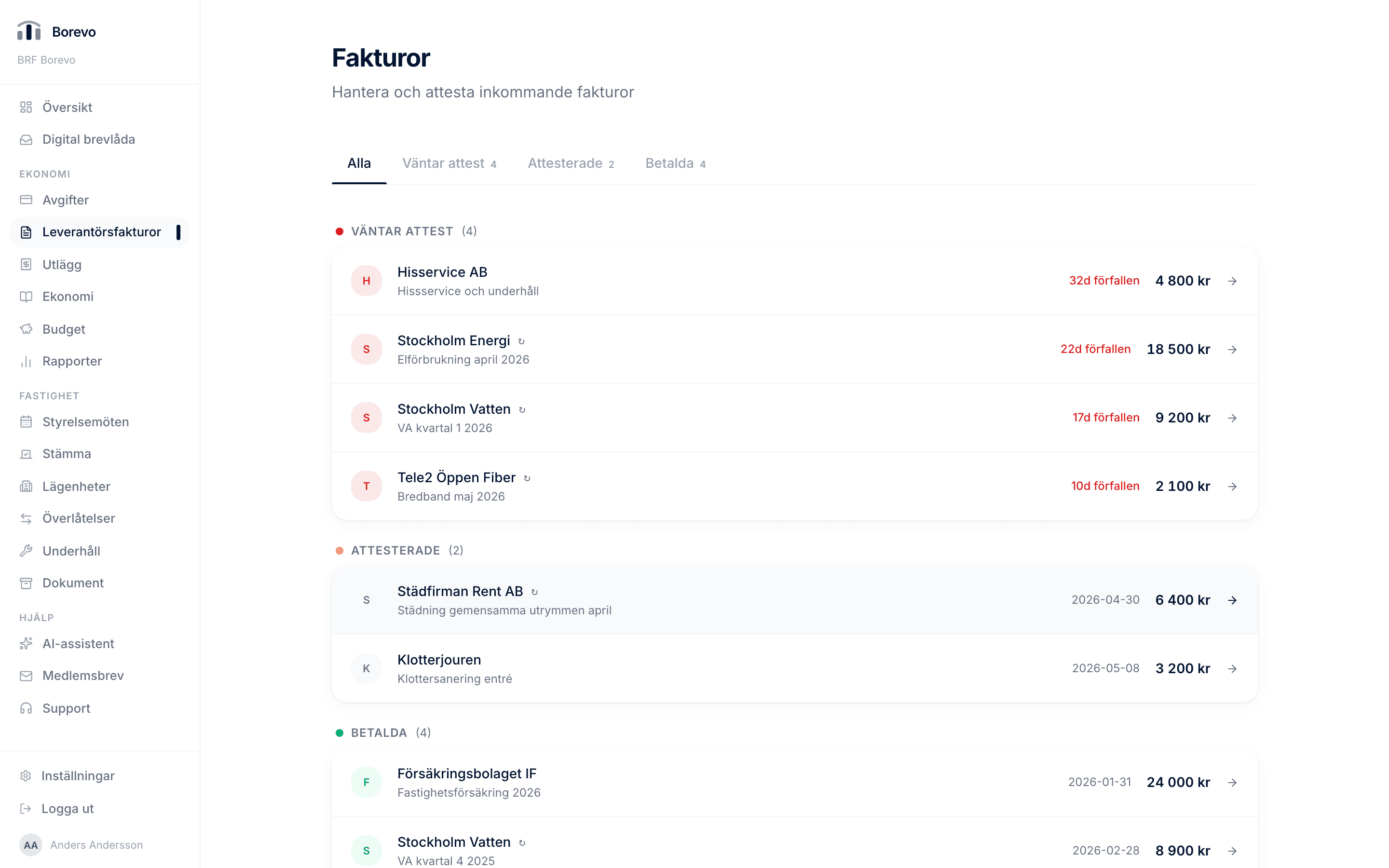This screenshot has width=1389, height=868.
Task: Click the 10d förfallen overdue label
Action: click(x=1105, y=486)
